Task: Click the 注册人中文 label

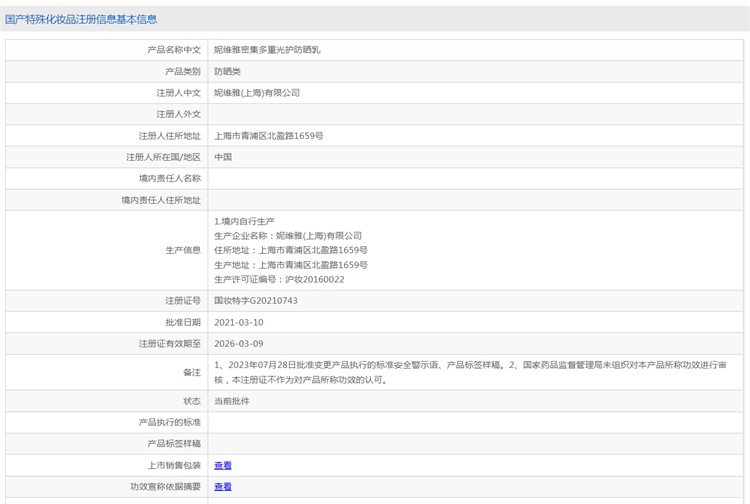Action: 179,93
